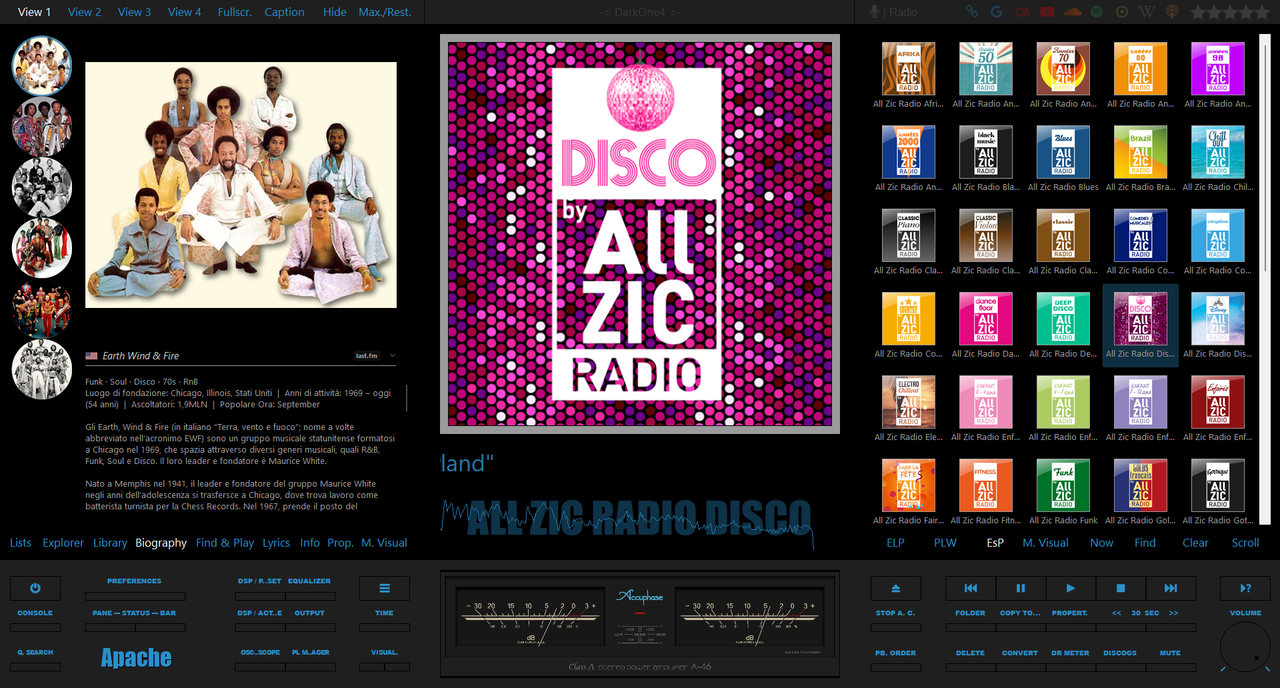This screenshot has height=688, width=1280.
Task: Click the Fullscr. button
Action: point(235,12)
